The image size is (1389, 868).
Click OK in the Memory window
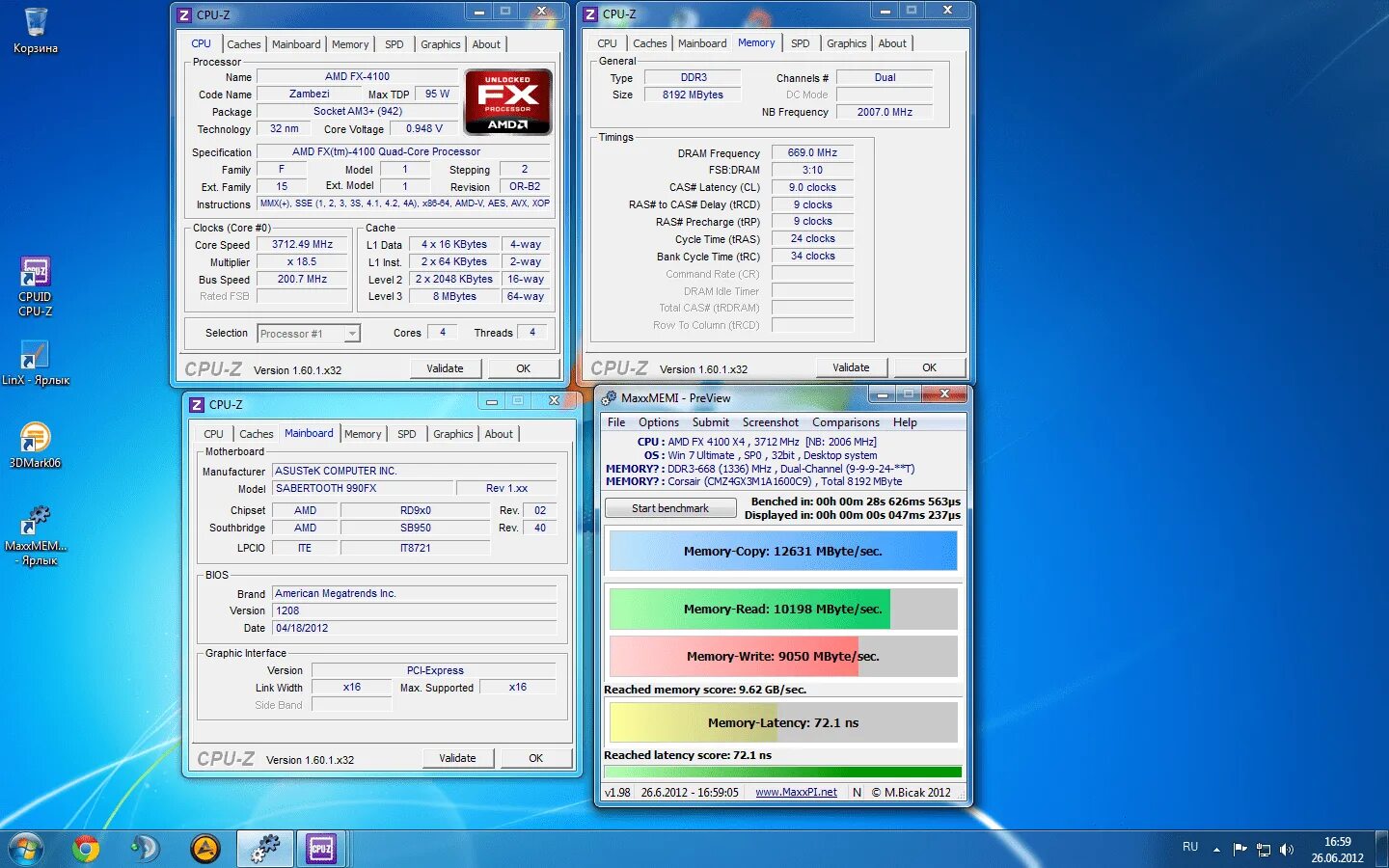tap(930, 367)
